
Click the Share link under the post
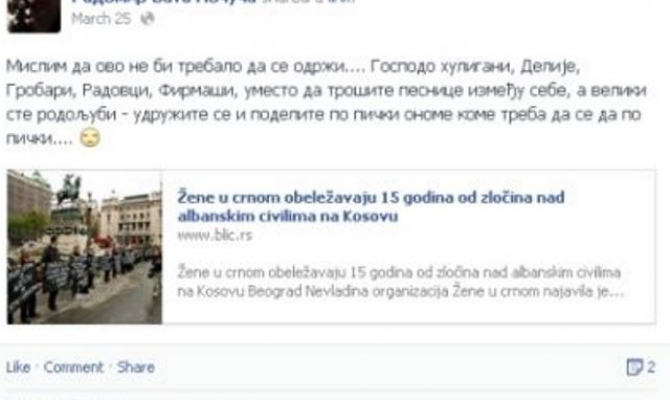point(136,367)
